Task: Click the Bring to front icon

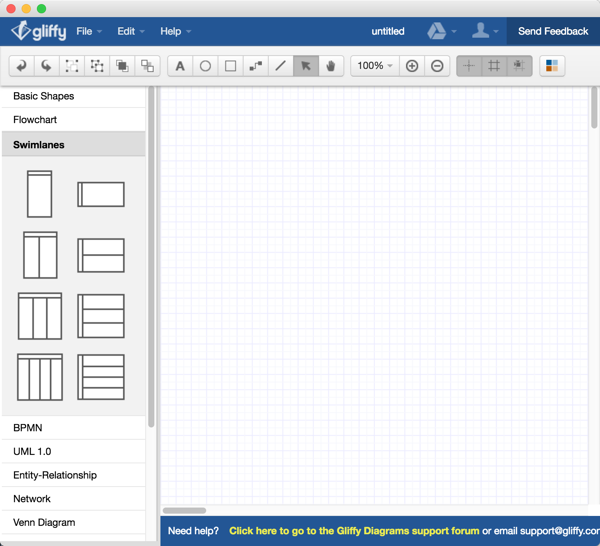Action: click(x=122, y=66)
